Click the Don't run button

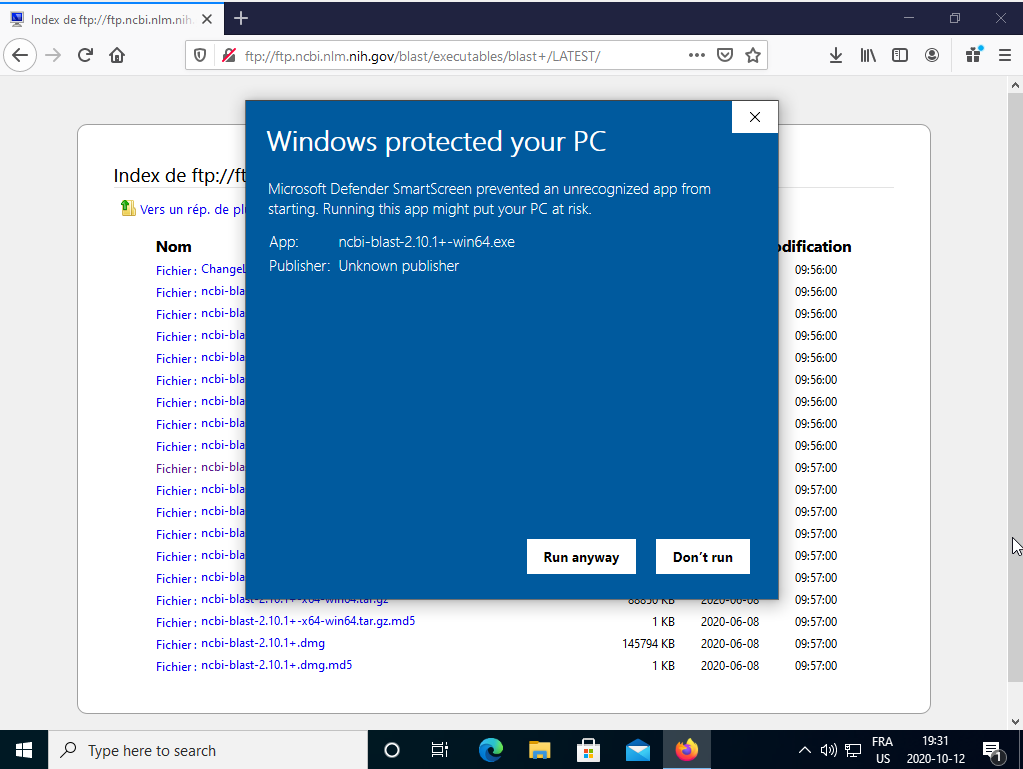tap(702, 557)
